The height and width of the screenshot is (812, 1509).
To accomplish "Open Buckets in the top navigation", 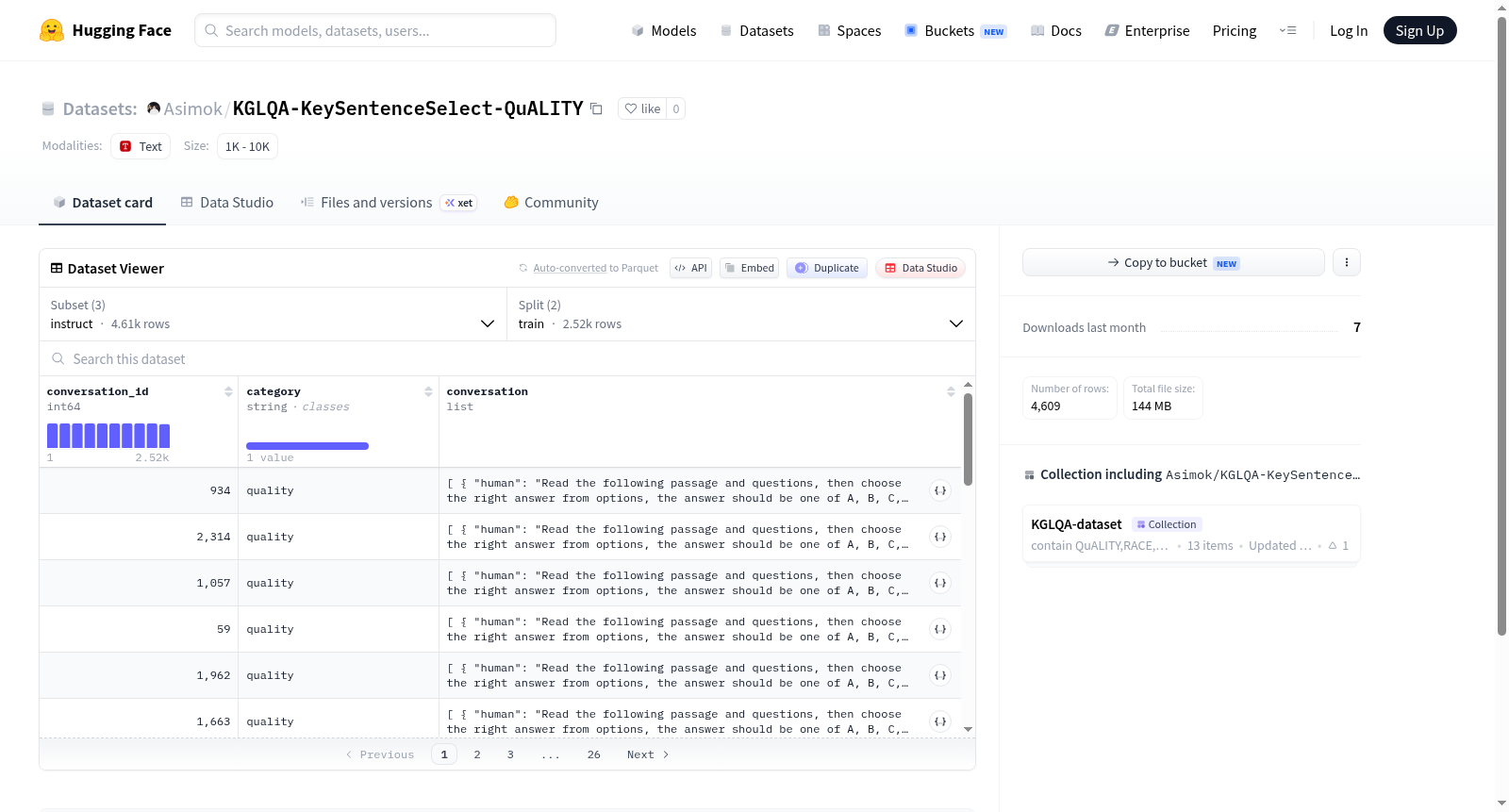I will (955, 30).
